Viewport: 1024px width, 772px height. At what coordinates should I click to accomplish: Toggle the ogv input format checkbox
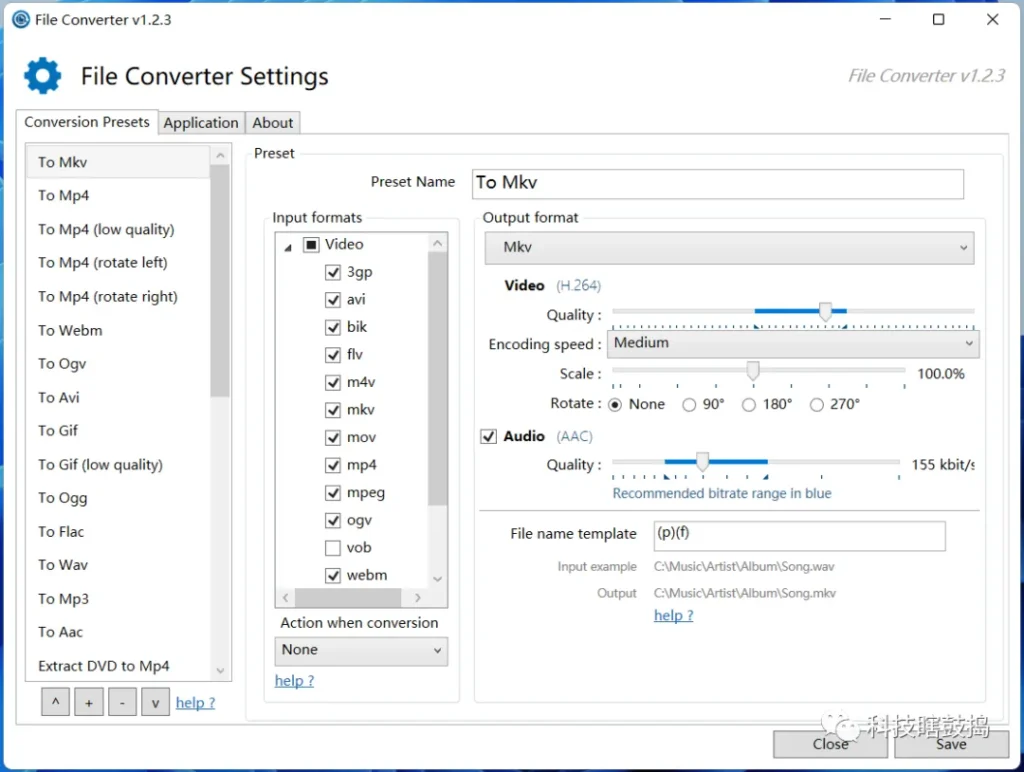333,521
